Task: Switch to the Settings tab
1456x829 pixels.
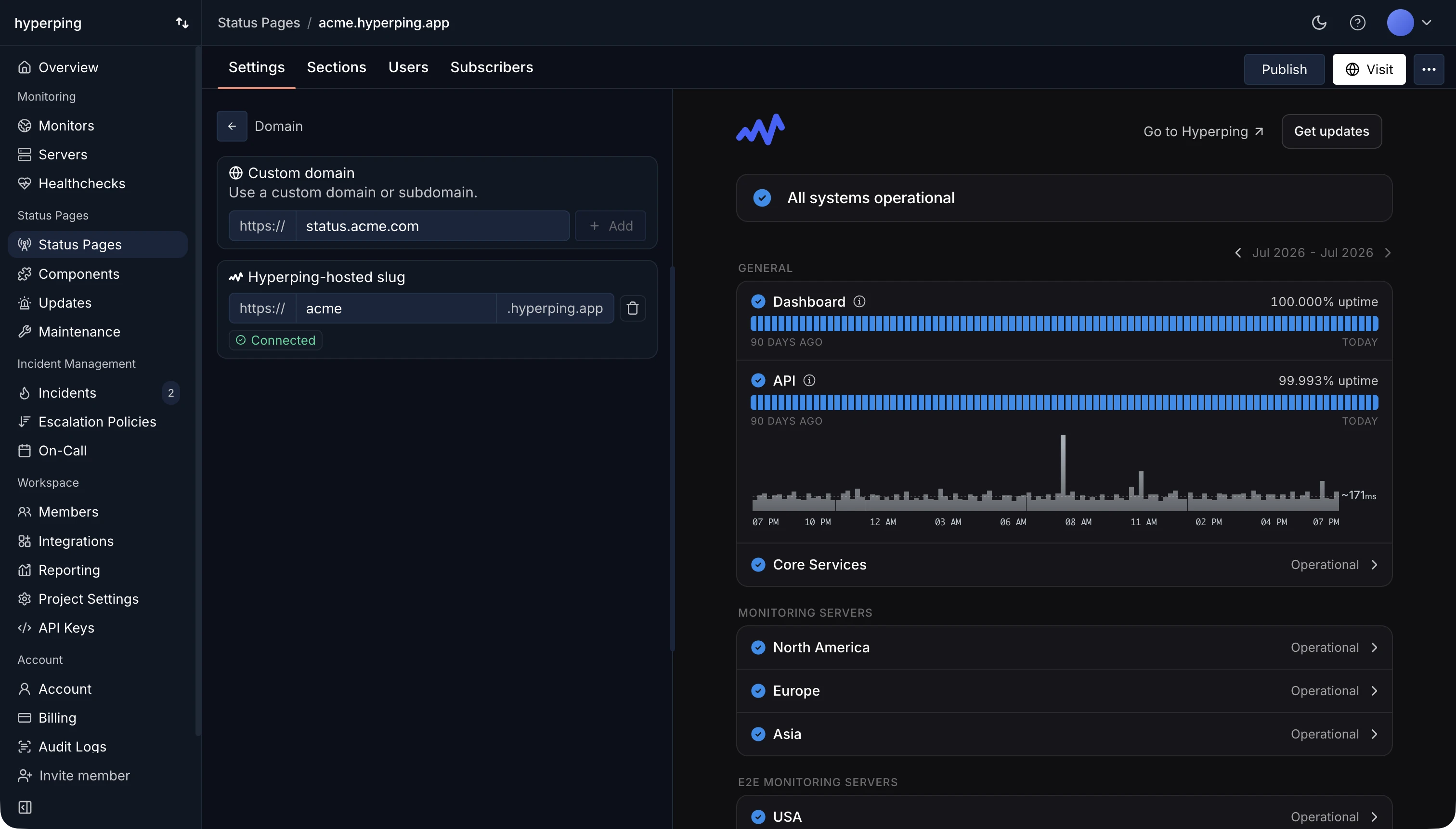Action: point(256,67)
